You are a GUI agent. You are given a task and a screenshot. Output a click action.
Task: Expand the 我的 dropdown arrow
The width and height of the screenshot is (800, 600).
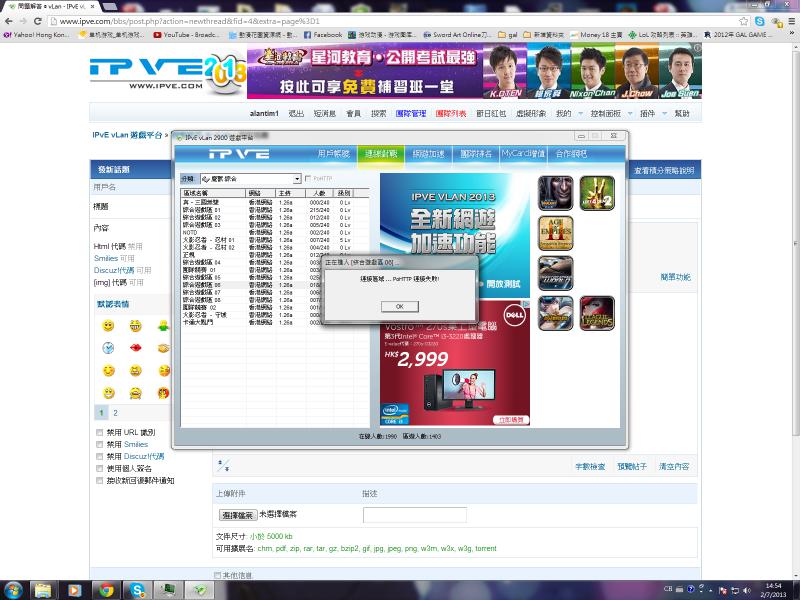click(580, 114)
